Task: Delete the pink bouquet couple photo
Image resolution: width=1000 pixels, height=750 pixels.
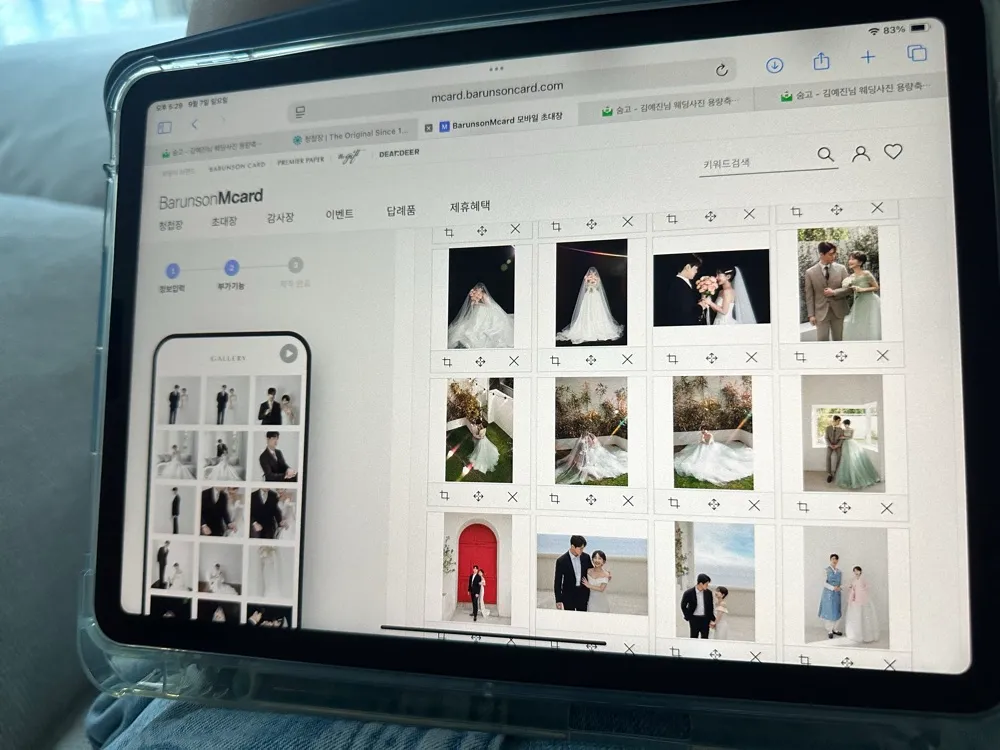Action: click(x=751, y=357)
